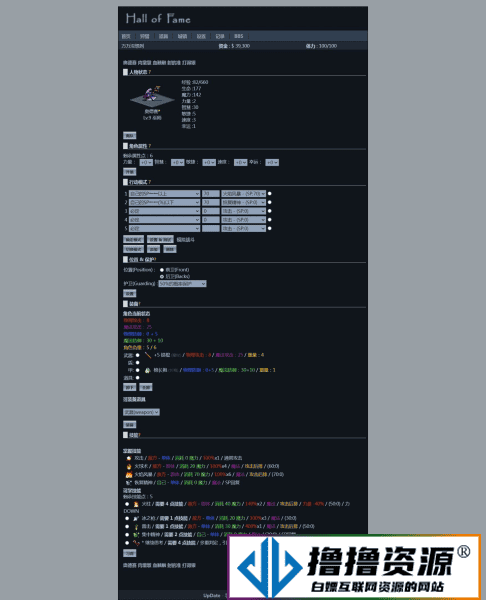Image resolution: width=486 pixels, height=600 pixels.
Task: Open the 力量 strength +0 dropdown
Action: [146, 163]
